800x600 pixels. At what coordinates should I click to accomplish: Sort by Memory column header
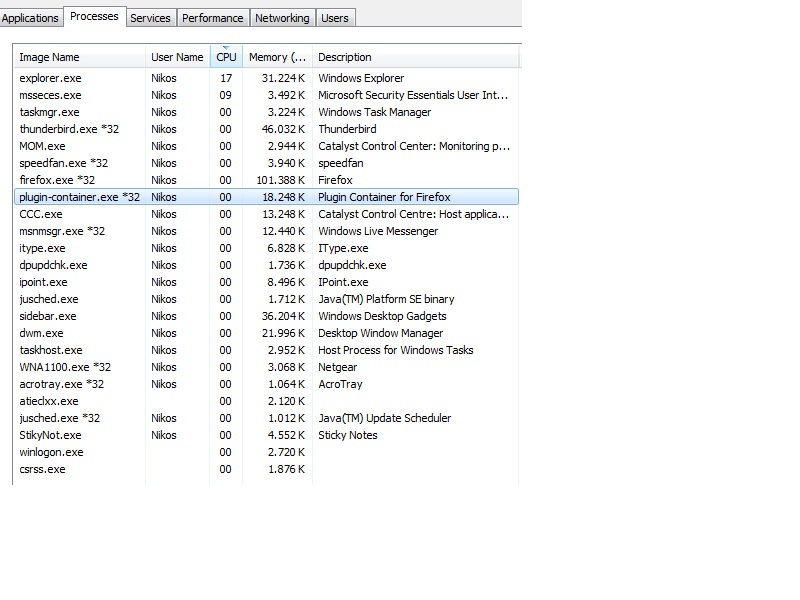[277, 57]
